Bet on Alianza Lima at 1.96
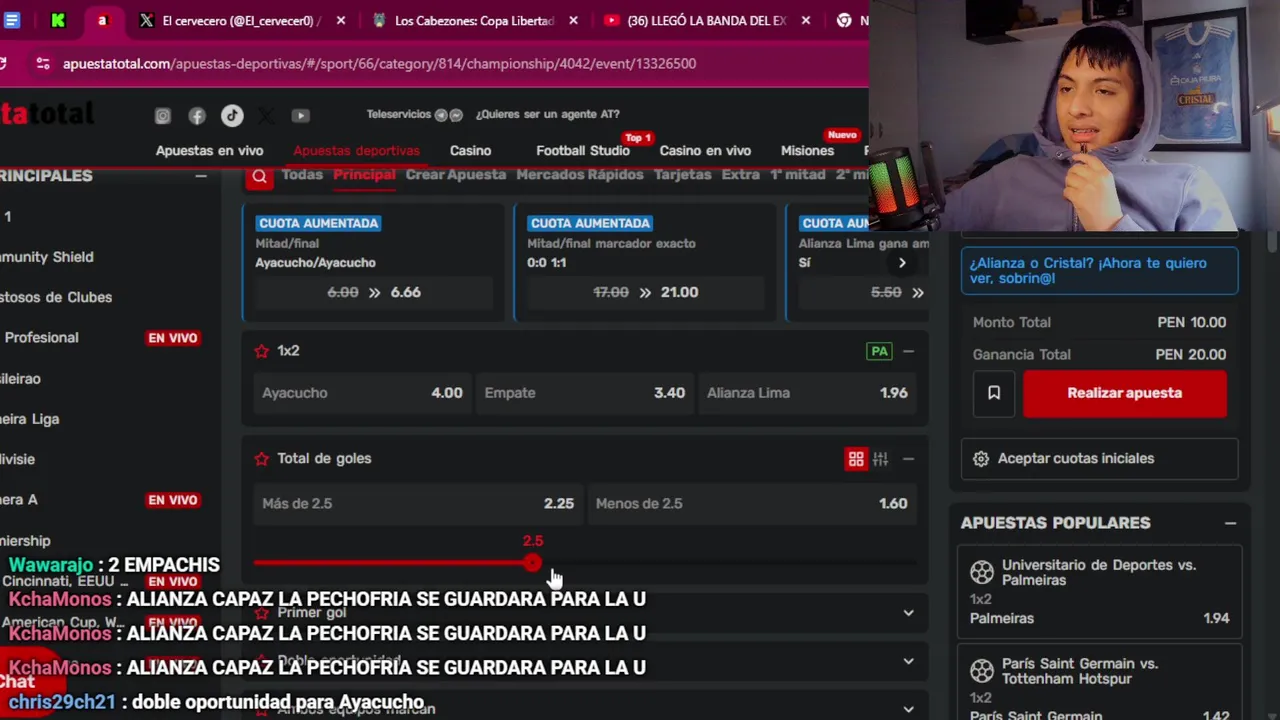Viewport: 1280px width, 720px height. [x=807, y=393]
